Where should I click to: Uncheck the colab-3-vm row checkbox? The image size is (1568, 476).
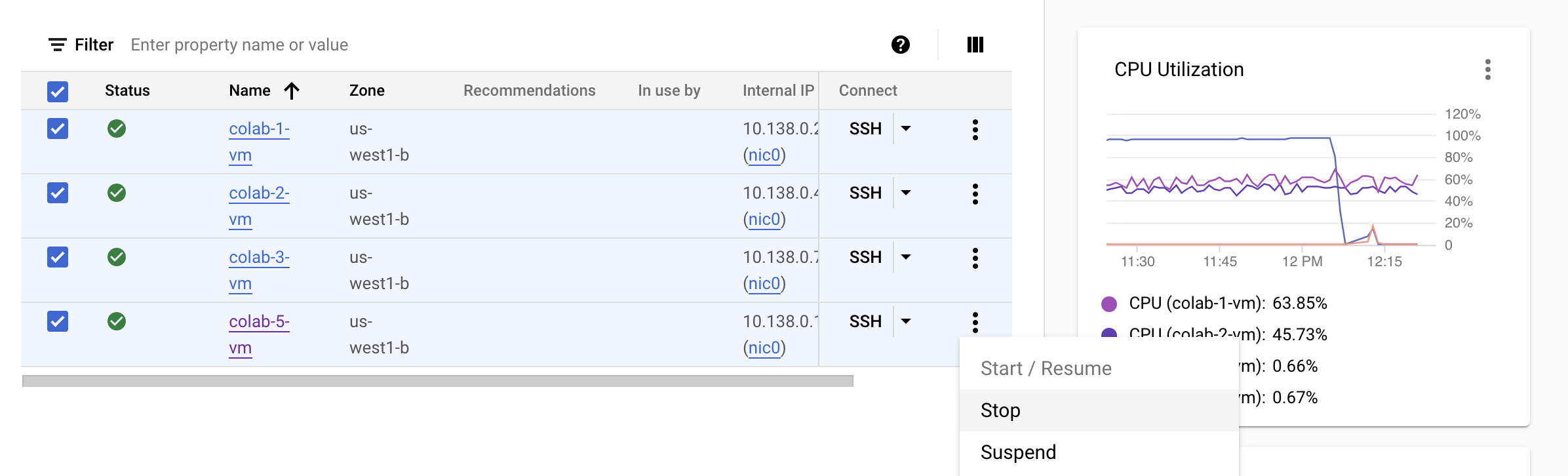point(57,257)
